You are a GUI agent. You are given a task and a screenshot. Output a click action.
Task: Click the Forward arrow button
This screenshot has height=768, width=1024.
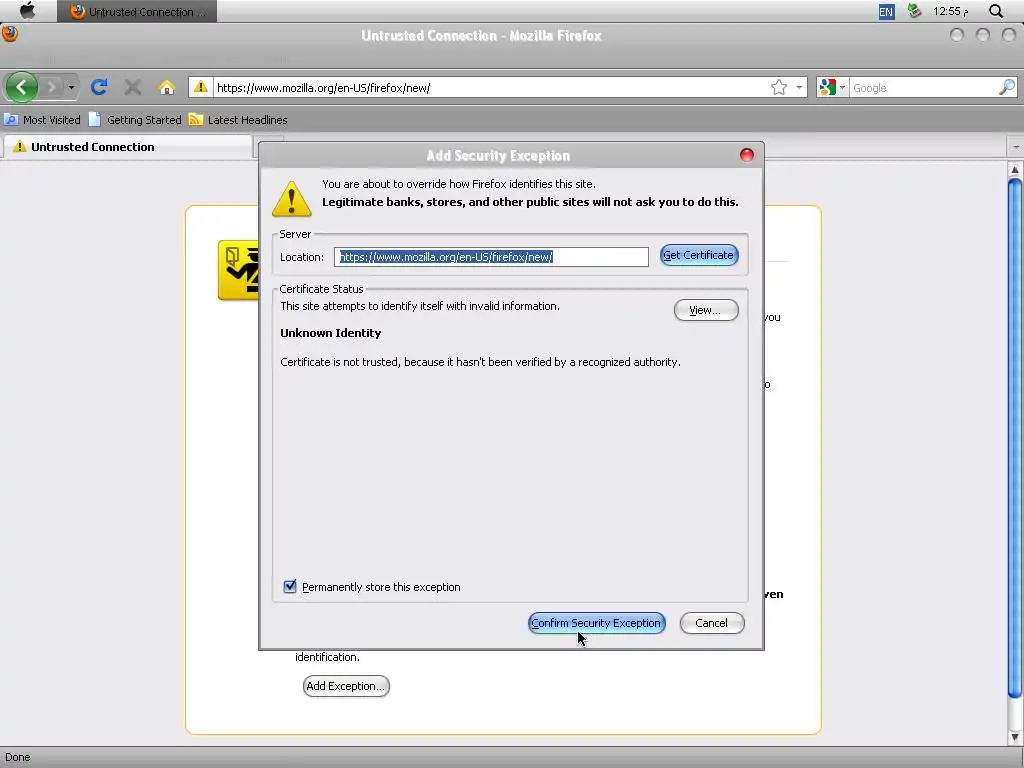tap(51, 87)
